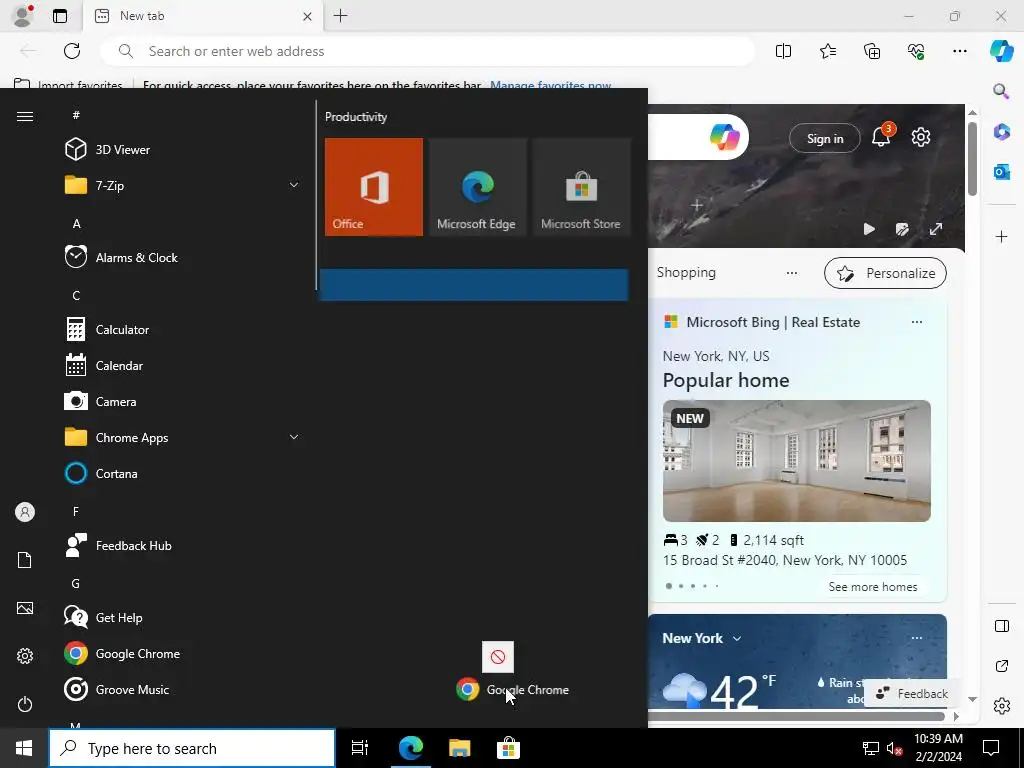Open Alarms & Clock app
1024x768 pixels.
[183, 257]
